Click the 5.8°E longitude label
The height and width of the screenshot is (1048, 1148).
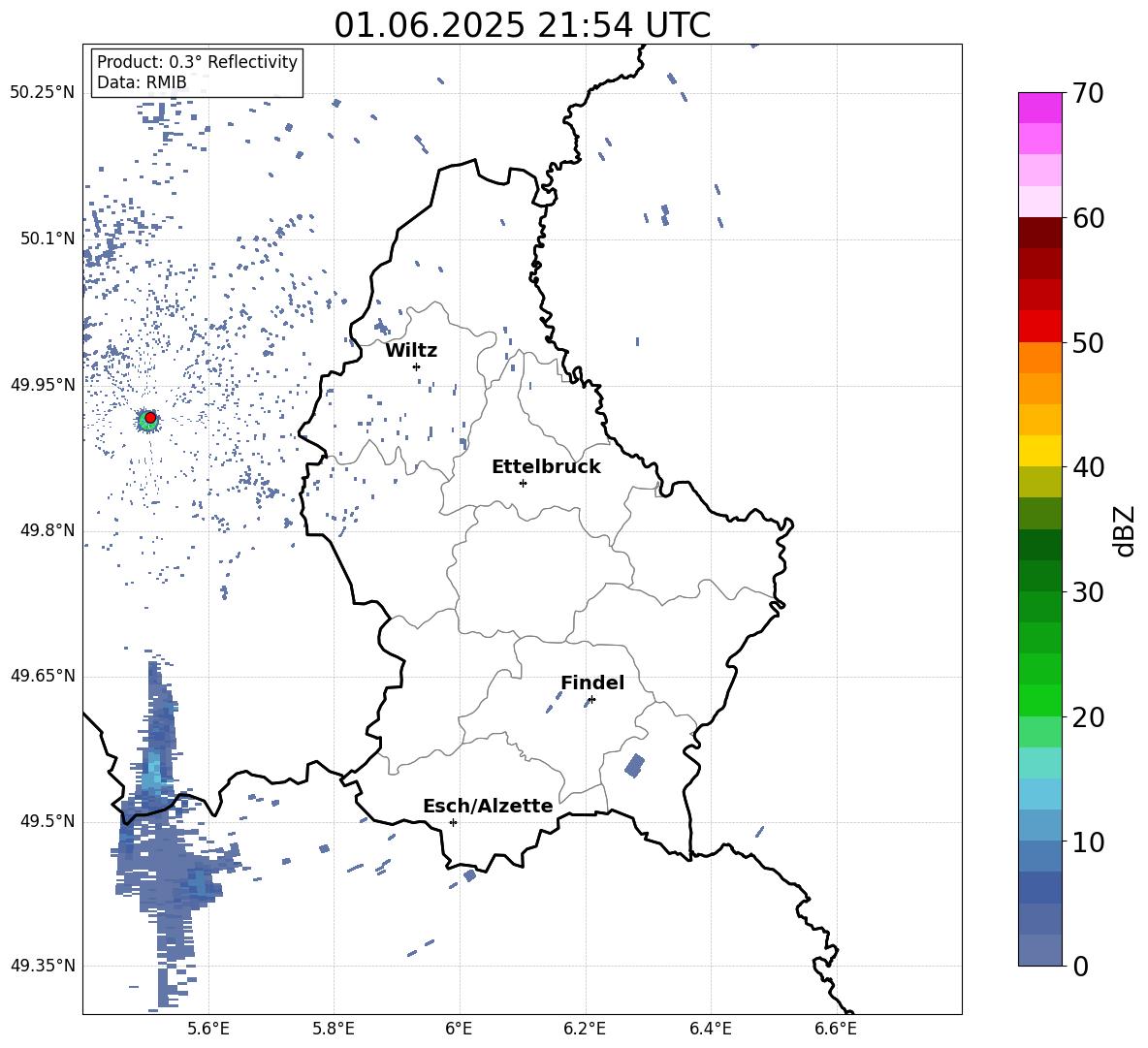(334, 1029)
